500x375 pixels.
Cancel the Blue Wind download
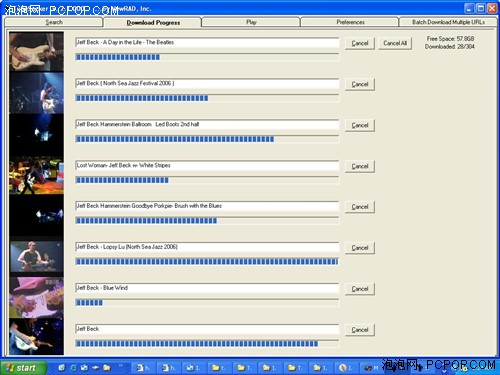[360, 289]
